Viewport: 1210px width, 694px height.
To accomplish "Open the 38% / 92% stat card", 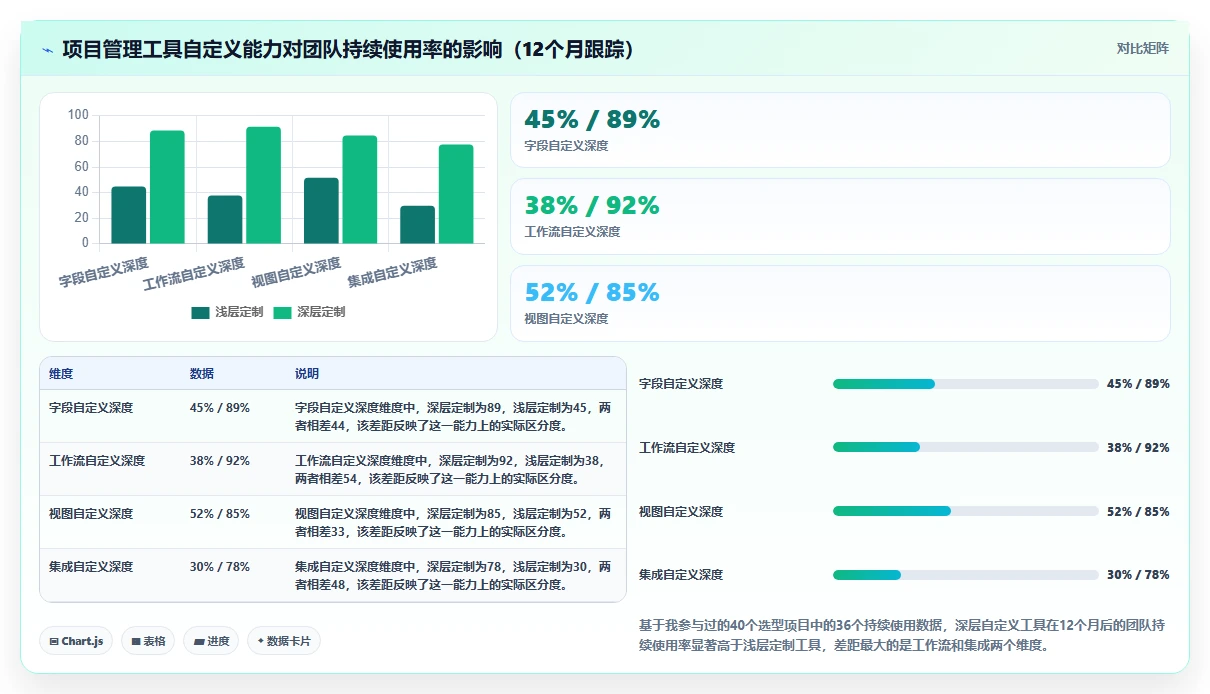I will coord(840,217).
